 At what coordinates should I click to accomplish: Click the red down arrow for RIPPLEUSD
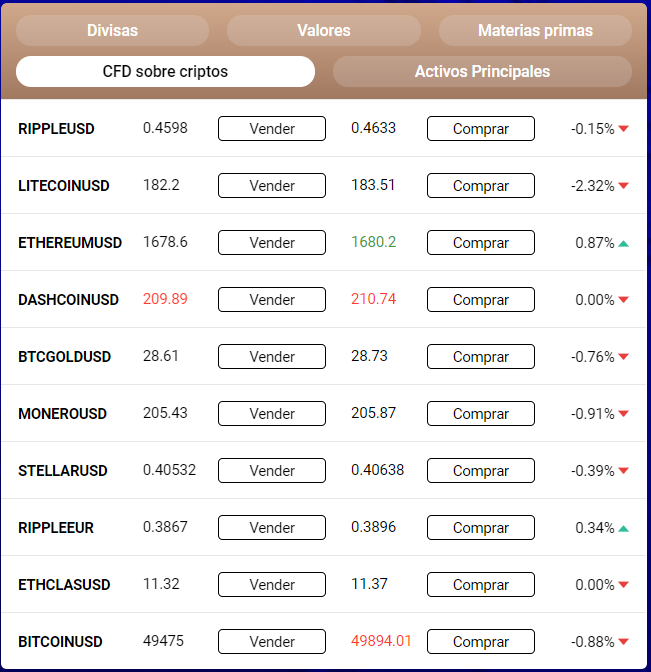click(623, 129)
